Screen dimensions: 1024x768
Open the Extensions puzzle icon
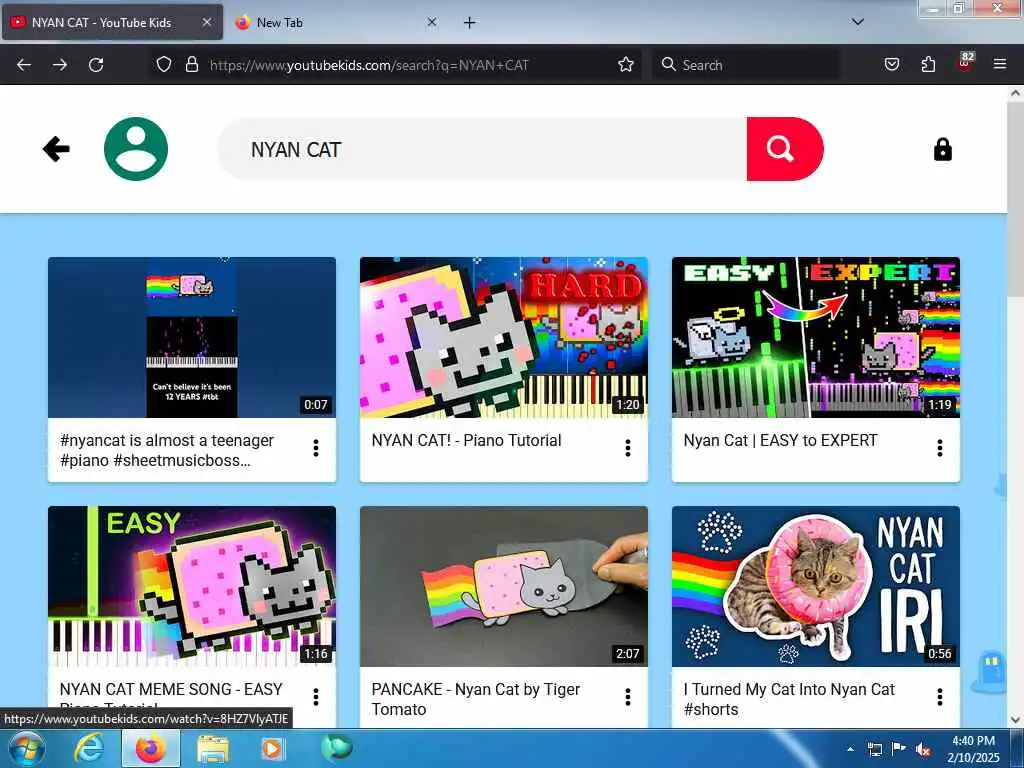tap(928, 64)
